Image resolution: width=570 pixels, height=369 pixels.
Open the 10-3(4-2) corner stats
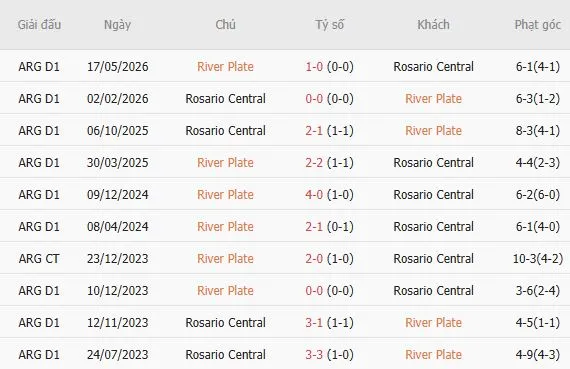tap(538, 258)
